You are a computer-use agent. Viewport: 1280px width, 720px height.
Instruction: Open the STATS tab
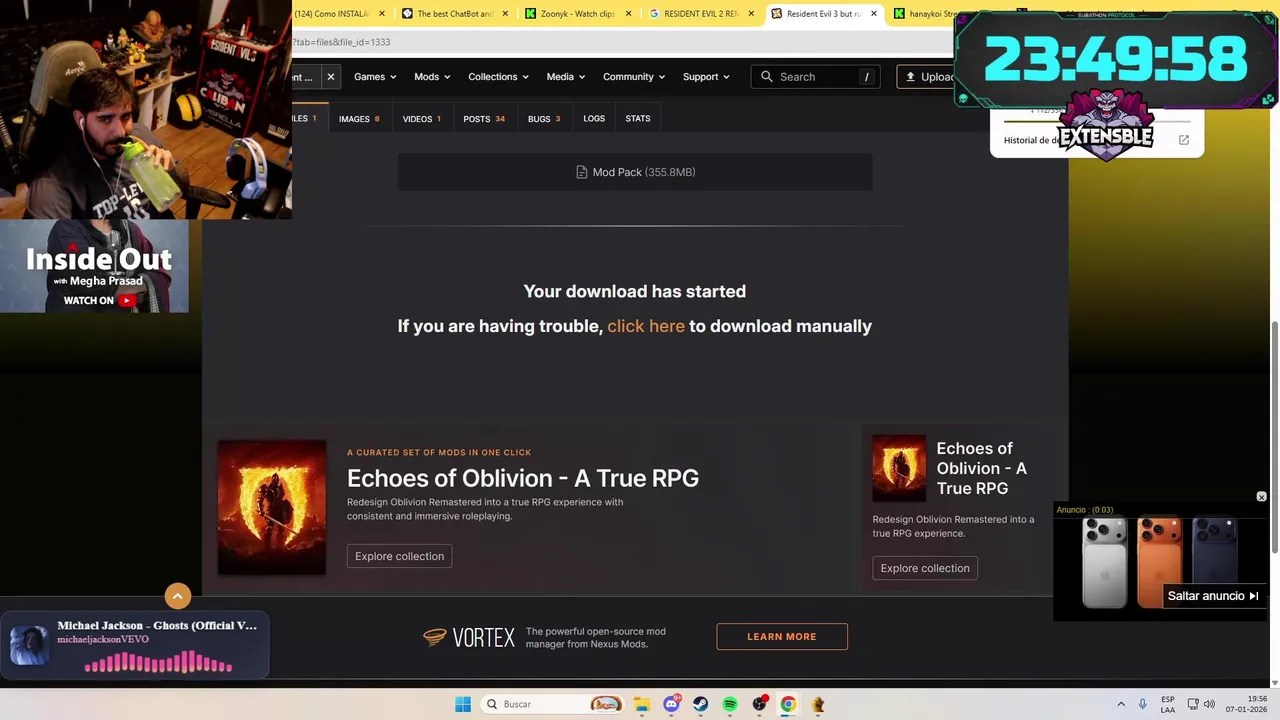(638, 118)
